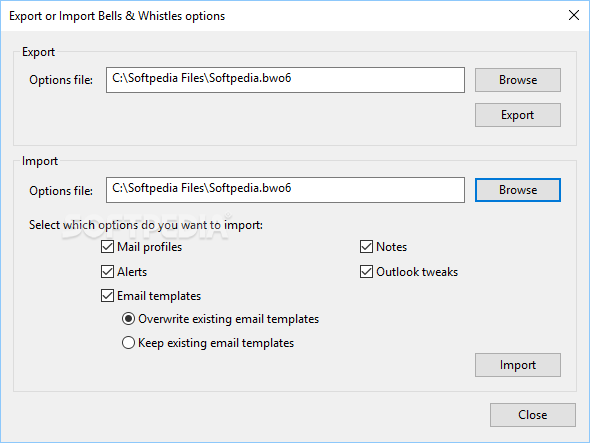Uncheck the Mail profiles checkbox
590x443 pixels.
[x=108, y=247]
